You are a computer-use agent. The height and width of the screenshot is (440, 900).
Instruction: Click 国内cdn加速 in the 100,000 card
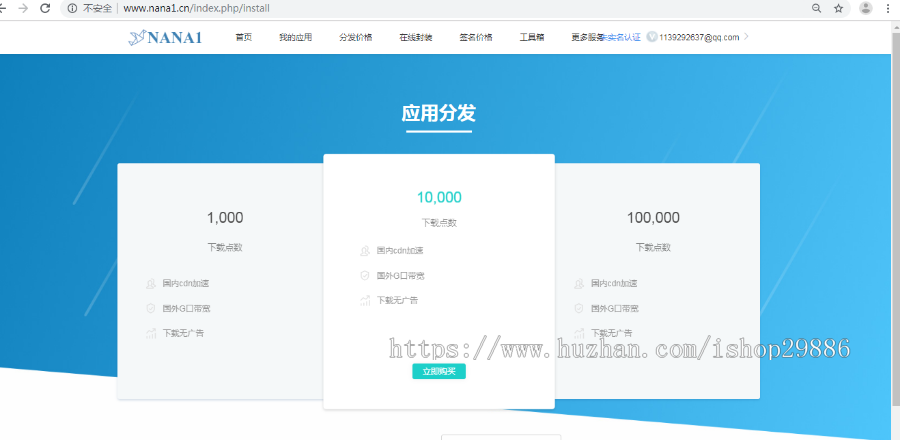pos(614,283)
